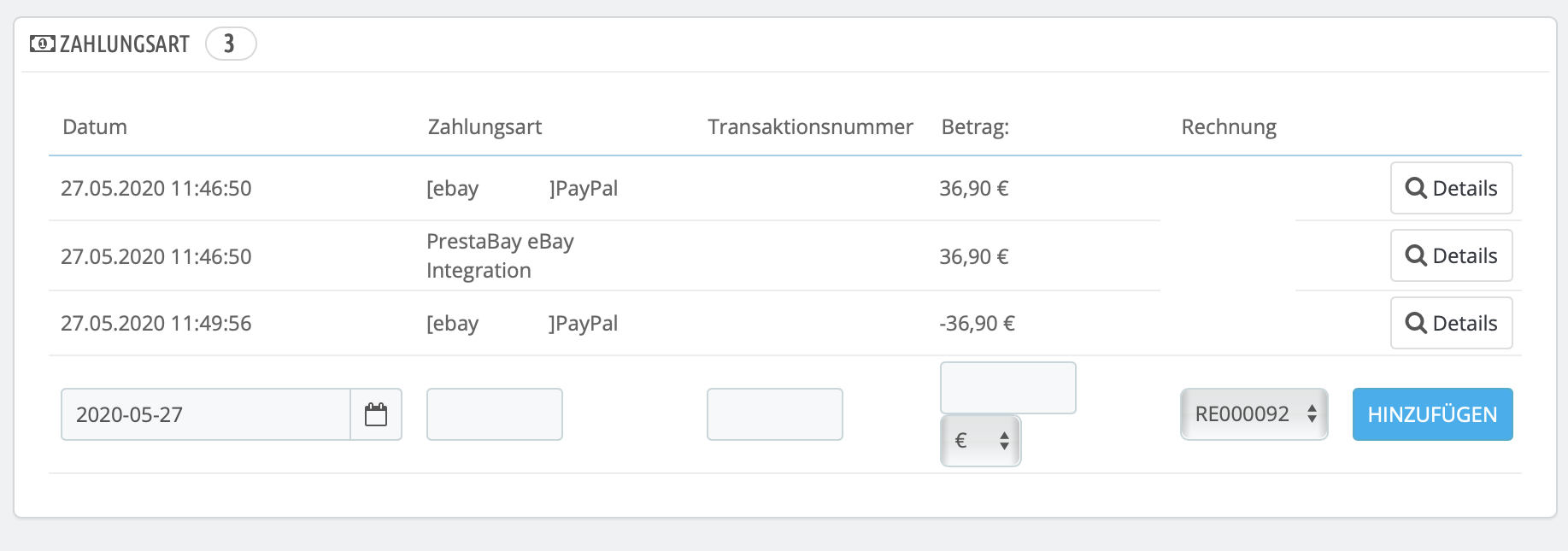Open Details for PrestaBay eBay Integration payment
The height and width of the screenshot is (551, 1568).
click(x=1451, y=255)
